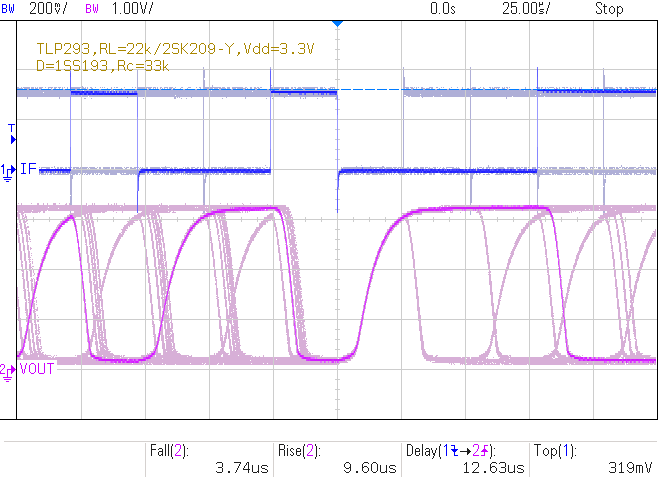Click the channel 2 ground reference marker

click(8, 369)
